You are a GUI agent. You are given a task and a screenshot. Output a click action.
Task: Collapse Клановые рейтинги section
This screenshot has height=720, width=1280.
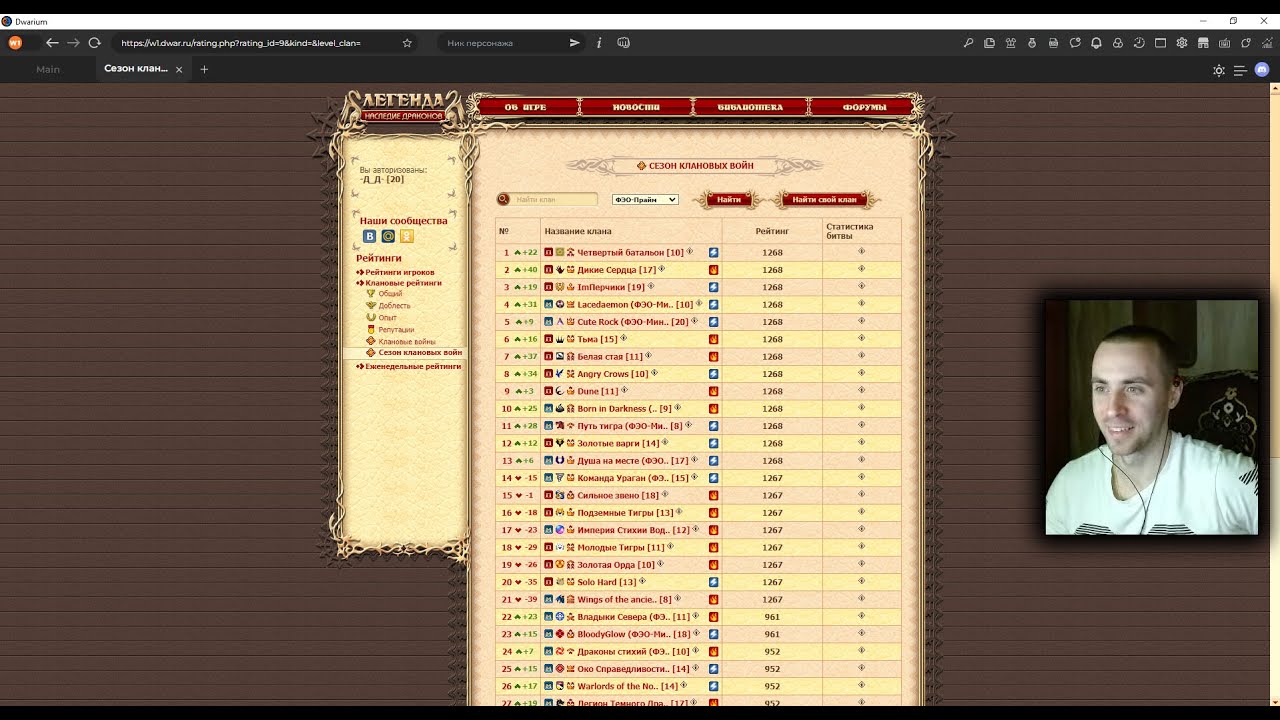point(403,283)
